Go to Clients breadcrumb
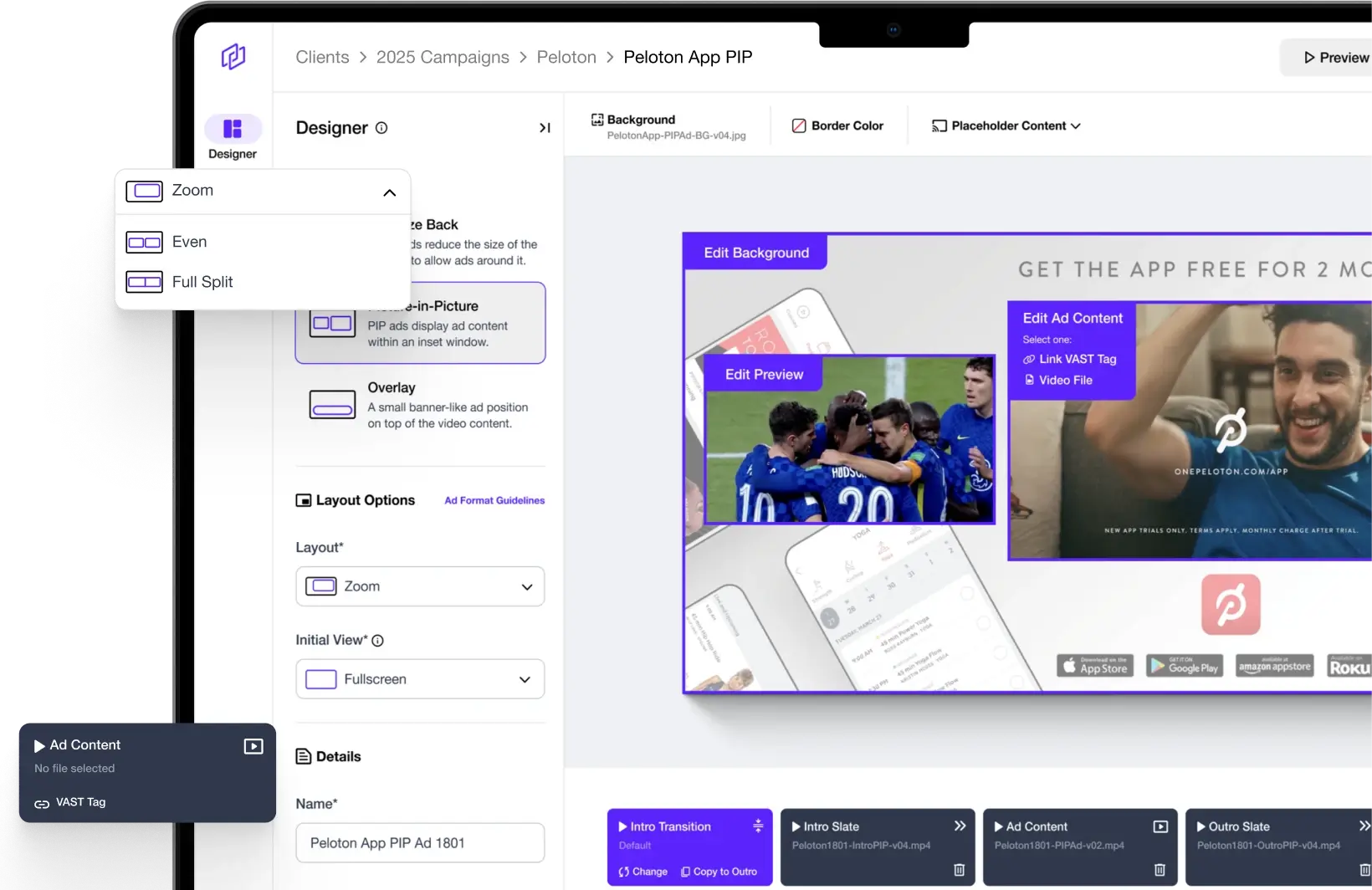 [x=322, y=57]
